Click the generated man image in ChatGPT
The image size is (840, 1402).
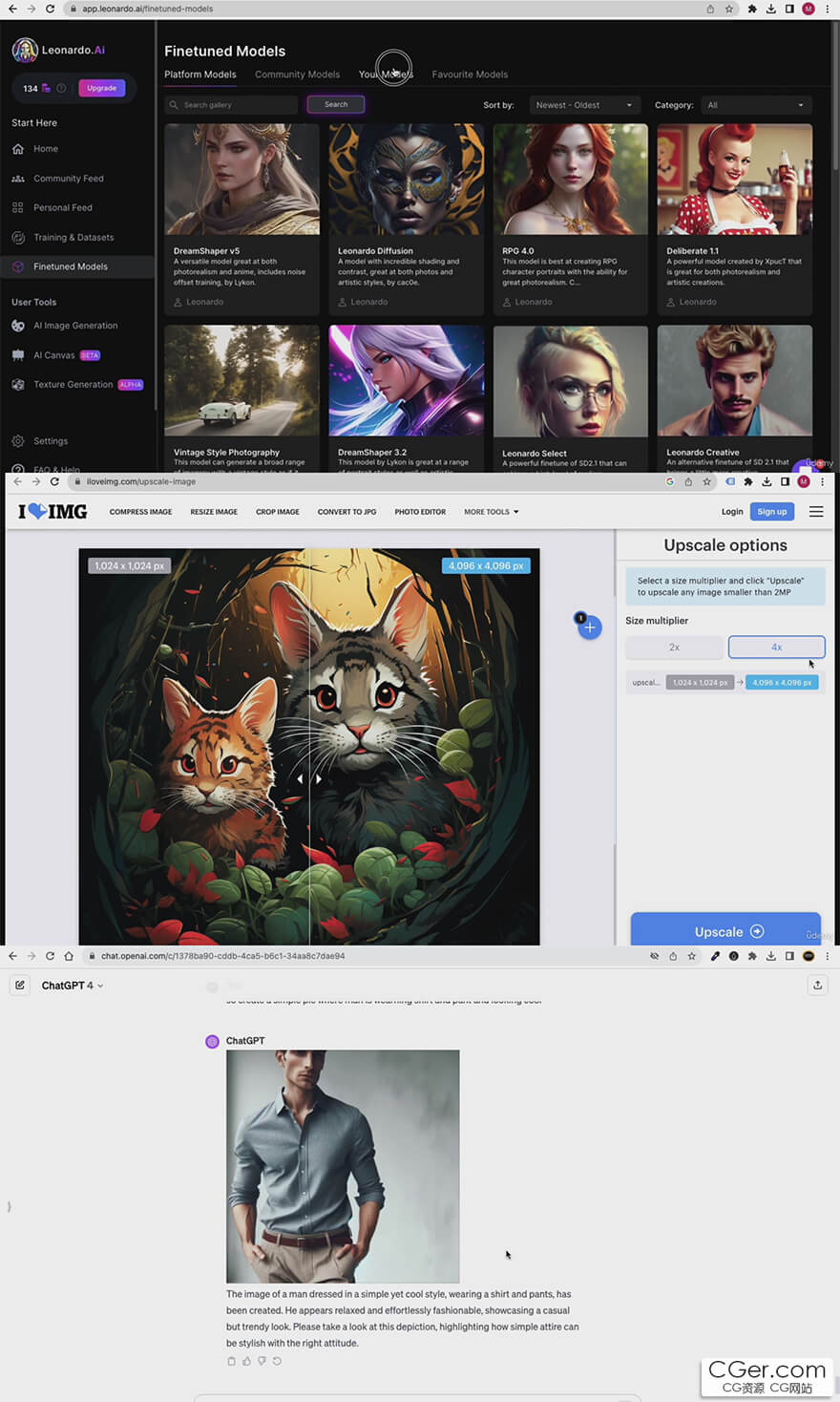coord(343,1166)
